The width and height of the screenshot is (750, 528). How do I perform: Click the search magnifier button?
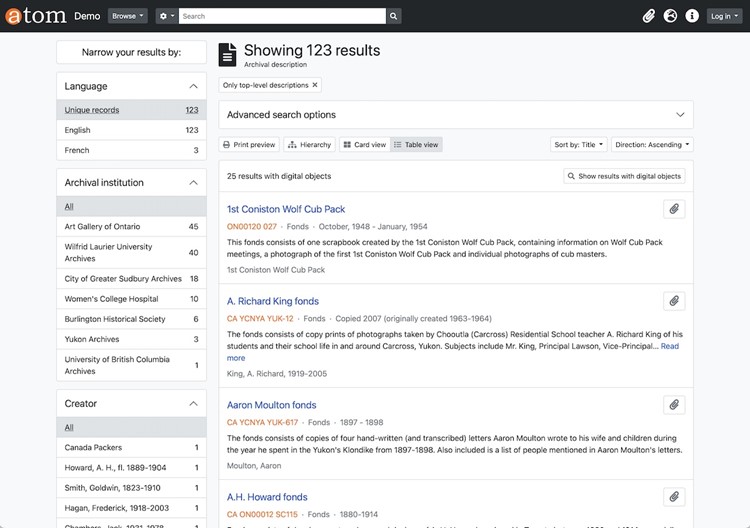pyautogui.click(x=394, y=16)
